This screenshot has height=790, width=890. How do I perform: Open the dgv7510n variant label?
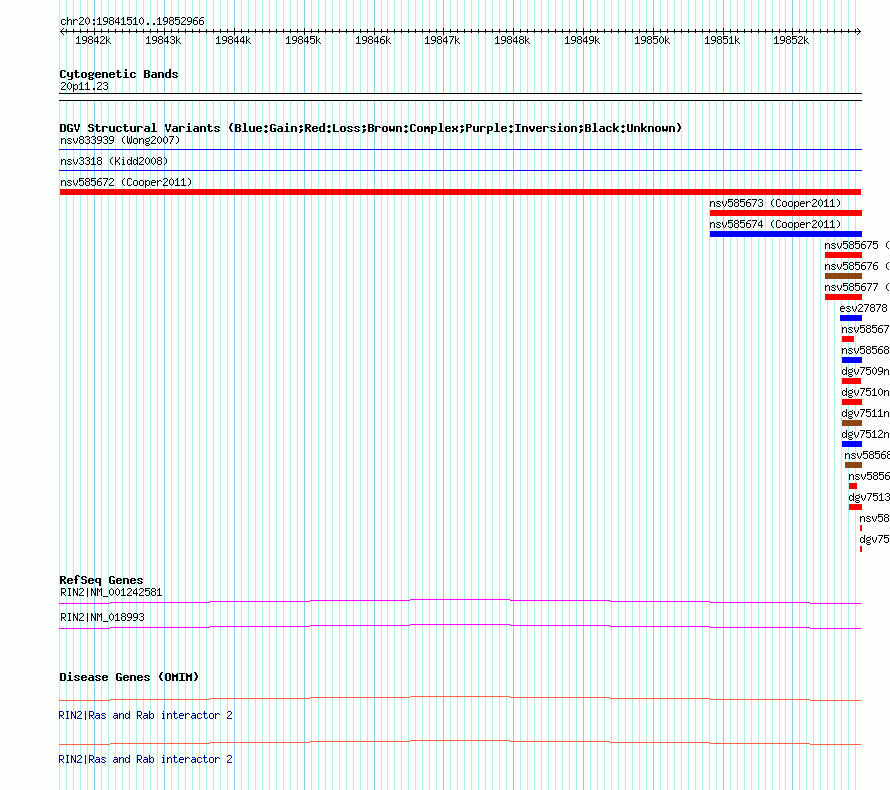[865, 392]
